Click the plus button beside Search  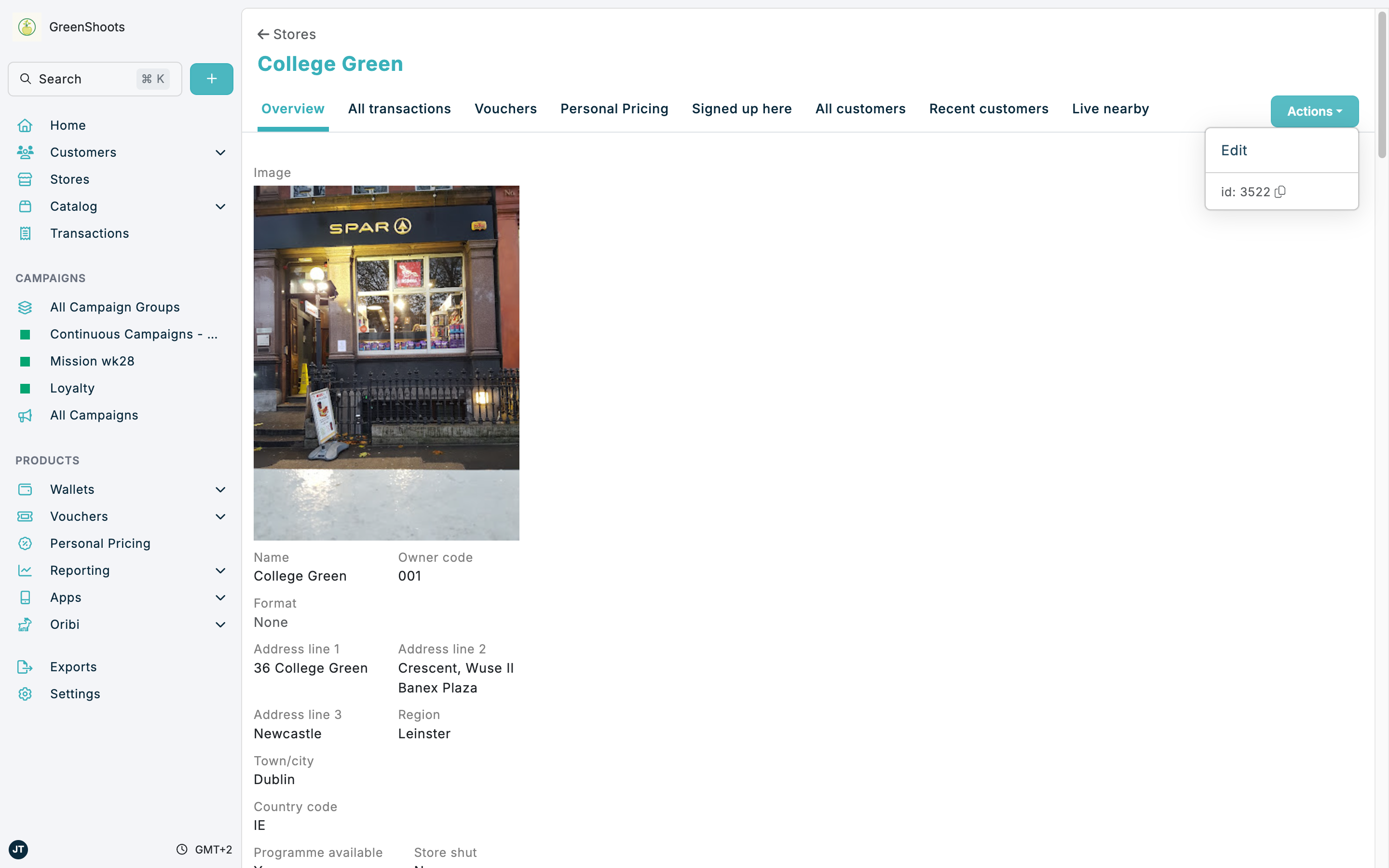[211, 79]
